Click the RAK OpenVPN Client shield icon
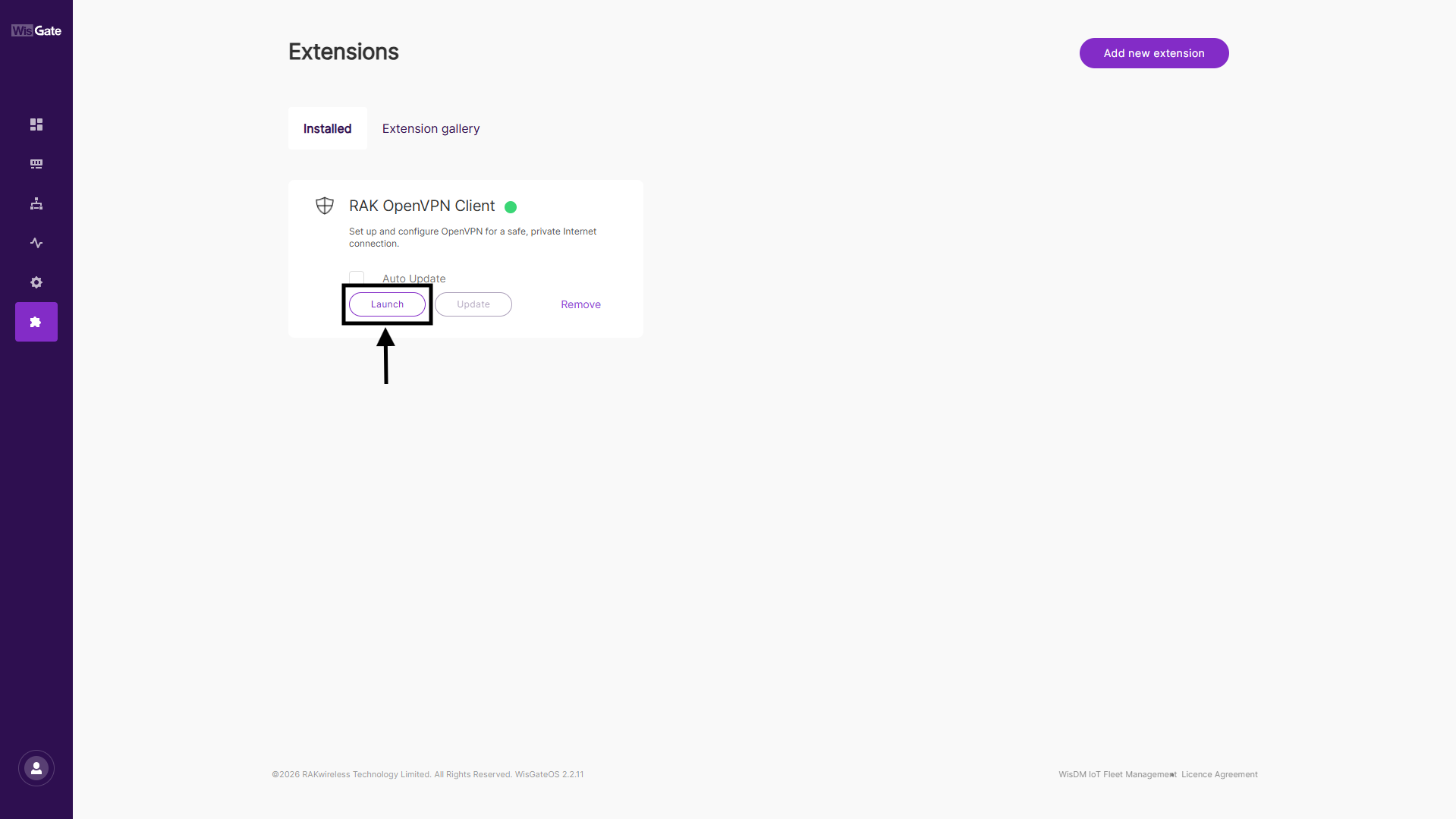 325,206
